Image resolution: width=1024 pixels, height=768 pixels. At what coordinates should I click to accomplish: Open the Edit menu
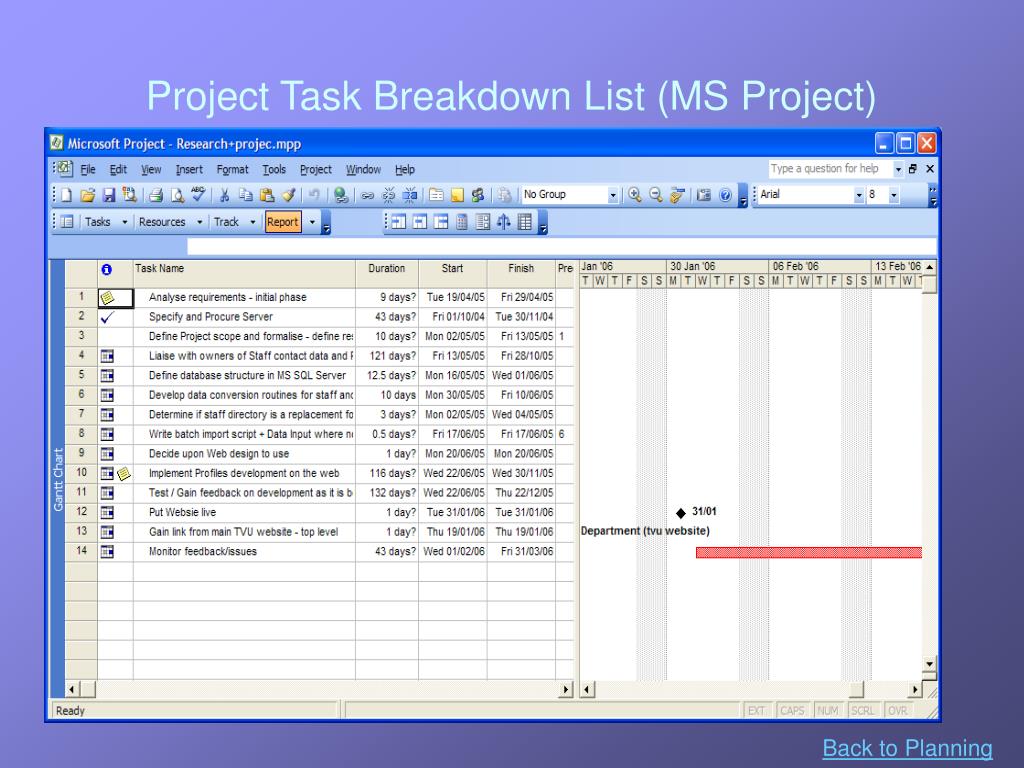click(x=118, y=170)
